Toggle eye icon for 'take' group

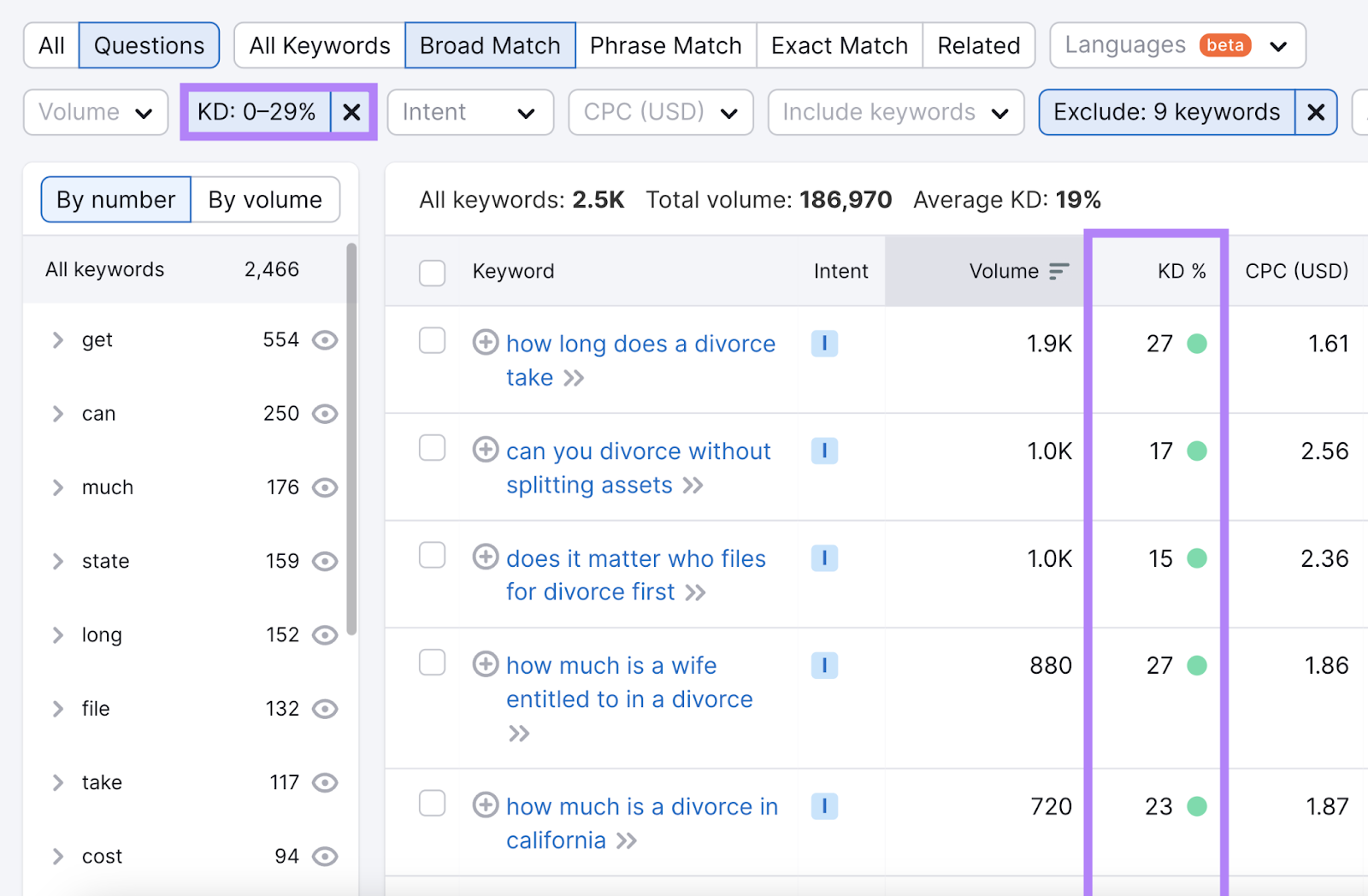325,782
